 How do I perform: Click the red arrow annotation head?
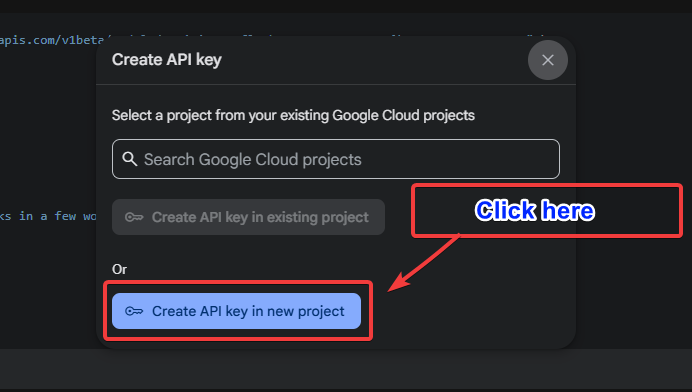click(x=399, y=283)
